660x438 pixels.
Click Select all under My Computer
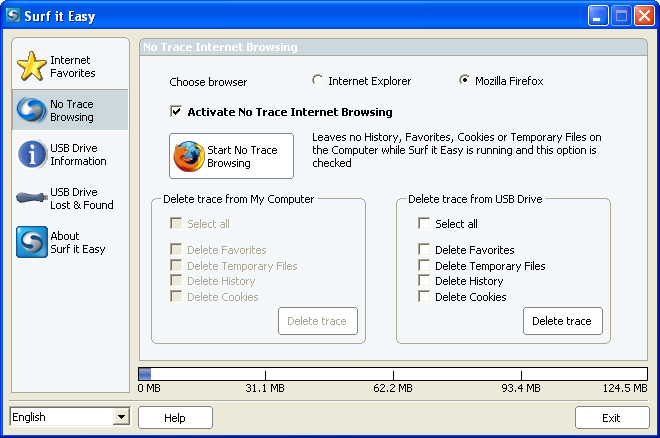pyautogui.click(x=176, y=223)
